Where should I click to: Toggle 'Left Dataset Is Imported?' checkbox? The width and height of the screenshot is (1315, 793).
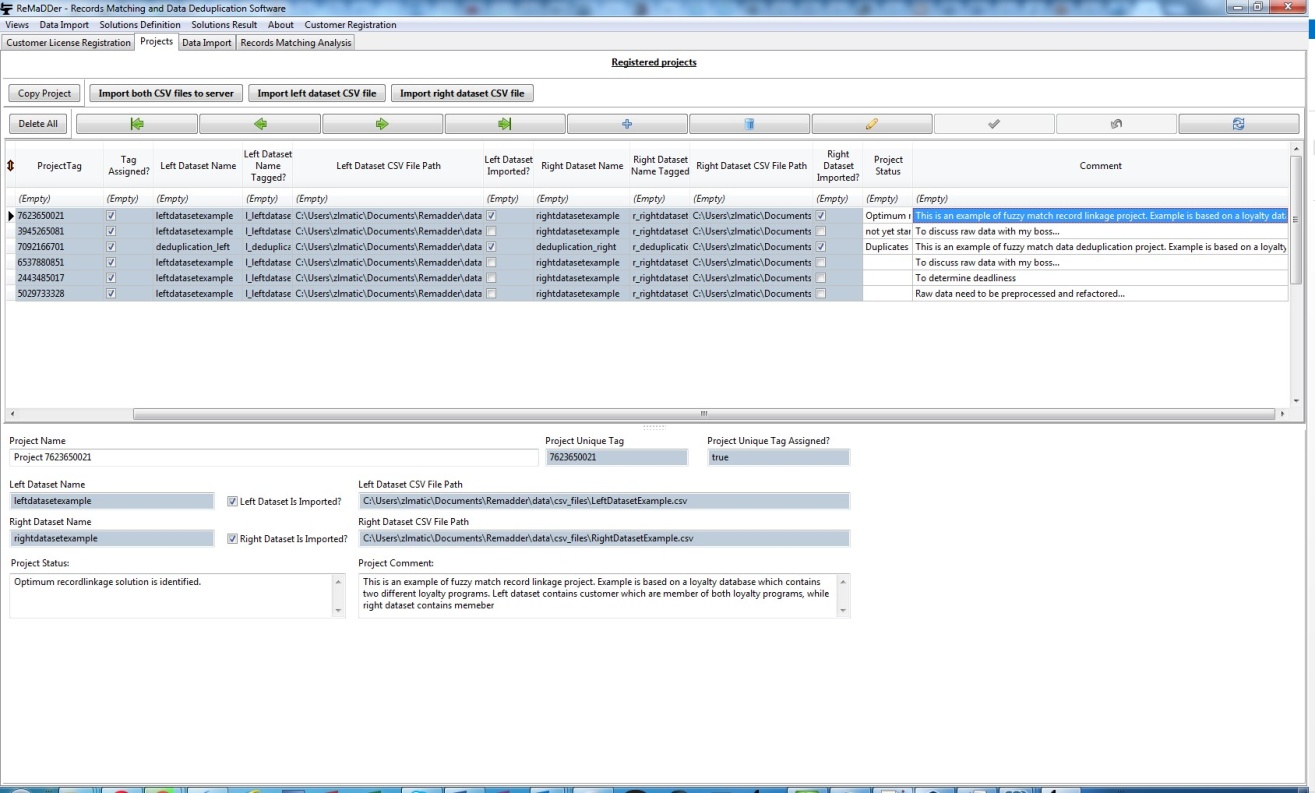point(233,502)
